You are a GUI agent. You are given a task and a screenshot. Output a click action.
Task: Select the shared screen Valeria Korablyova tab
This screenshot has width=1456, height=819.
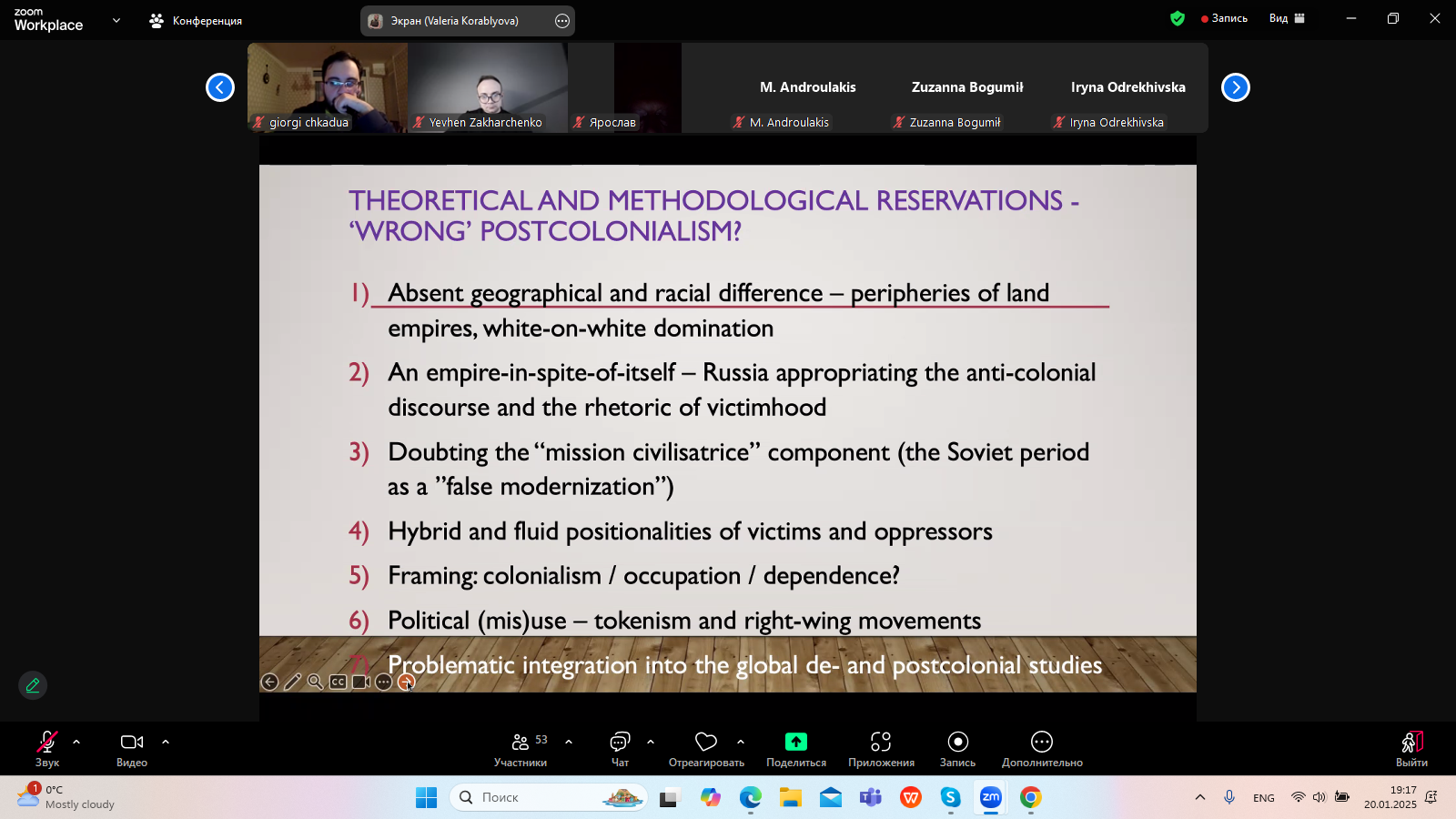click(455, 21)
